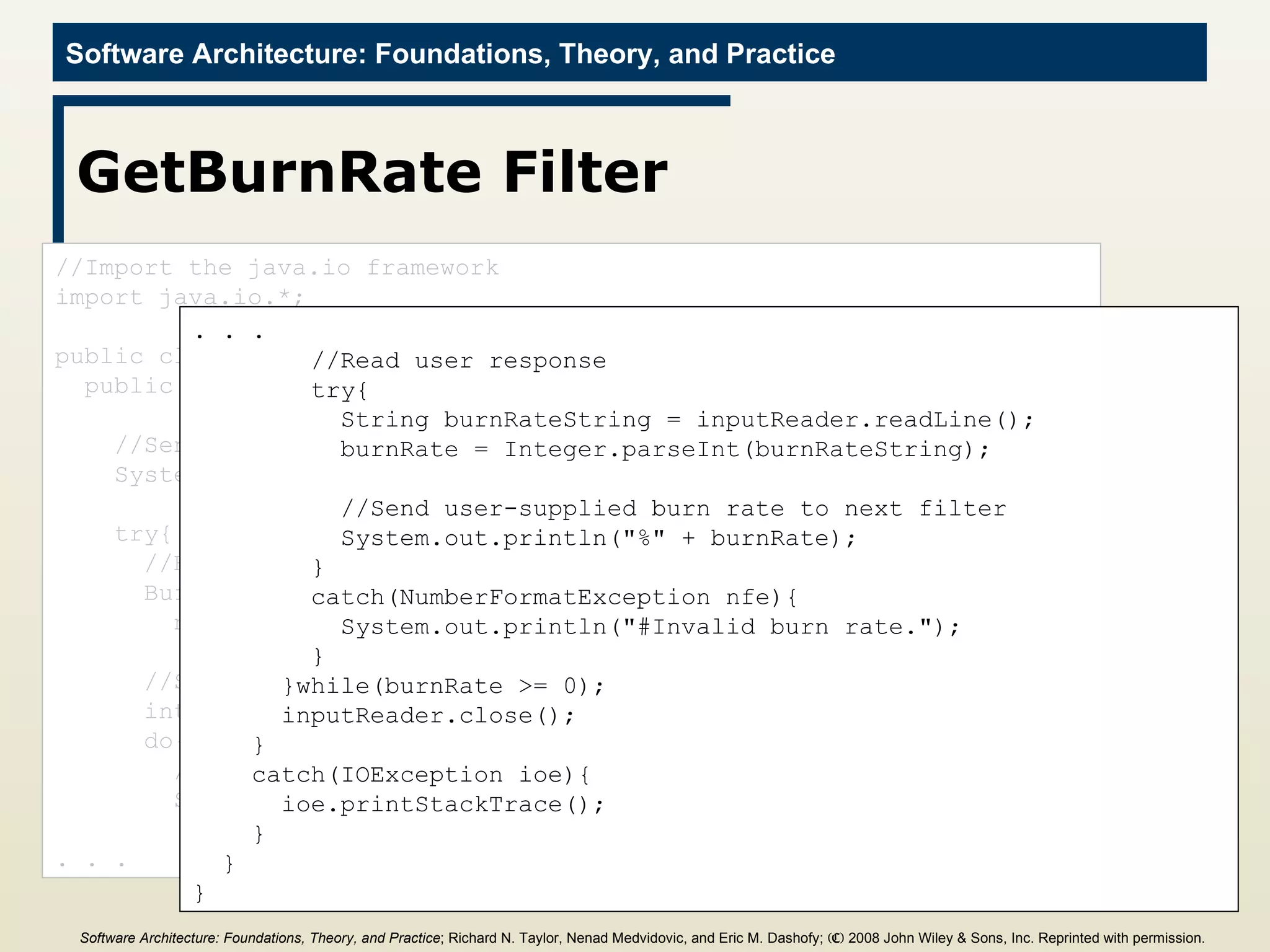Click the 'try{' line in the front code box
This screenshot has height=952, width=1270.
coord(340,390)
